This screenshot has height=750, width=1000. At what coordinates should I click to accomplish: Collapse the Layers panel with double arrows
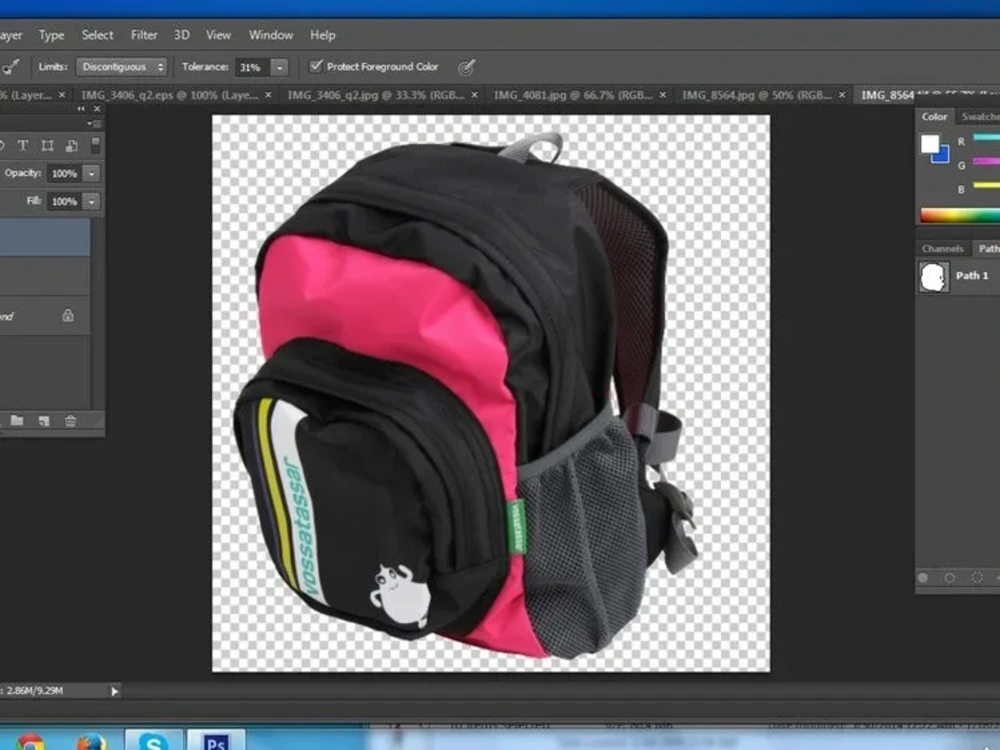point(81,109)
